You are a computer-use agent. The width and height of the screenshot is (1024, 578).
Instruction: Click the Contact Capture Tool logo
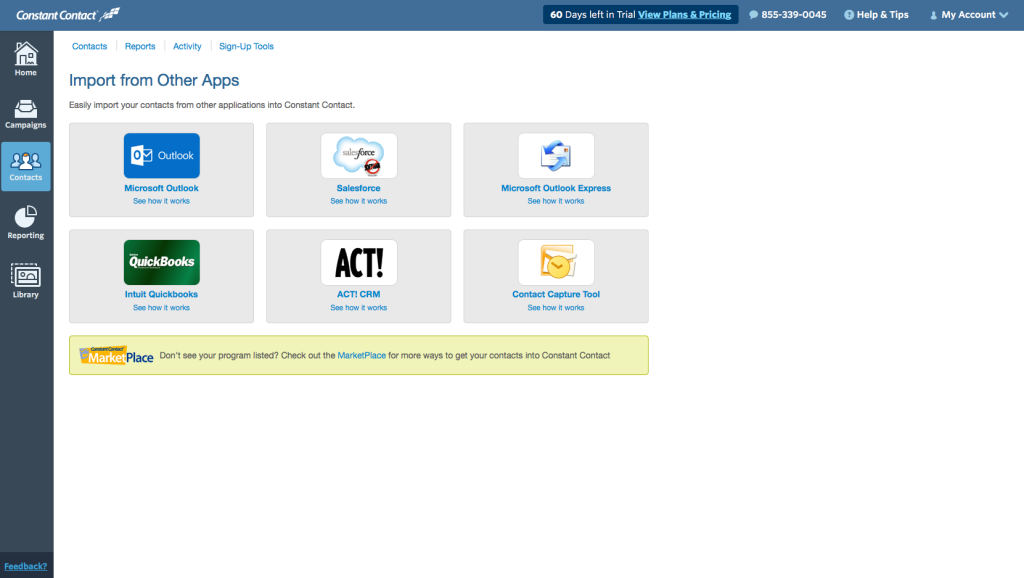pos(556,262)
